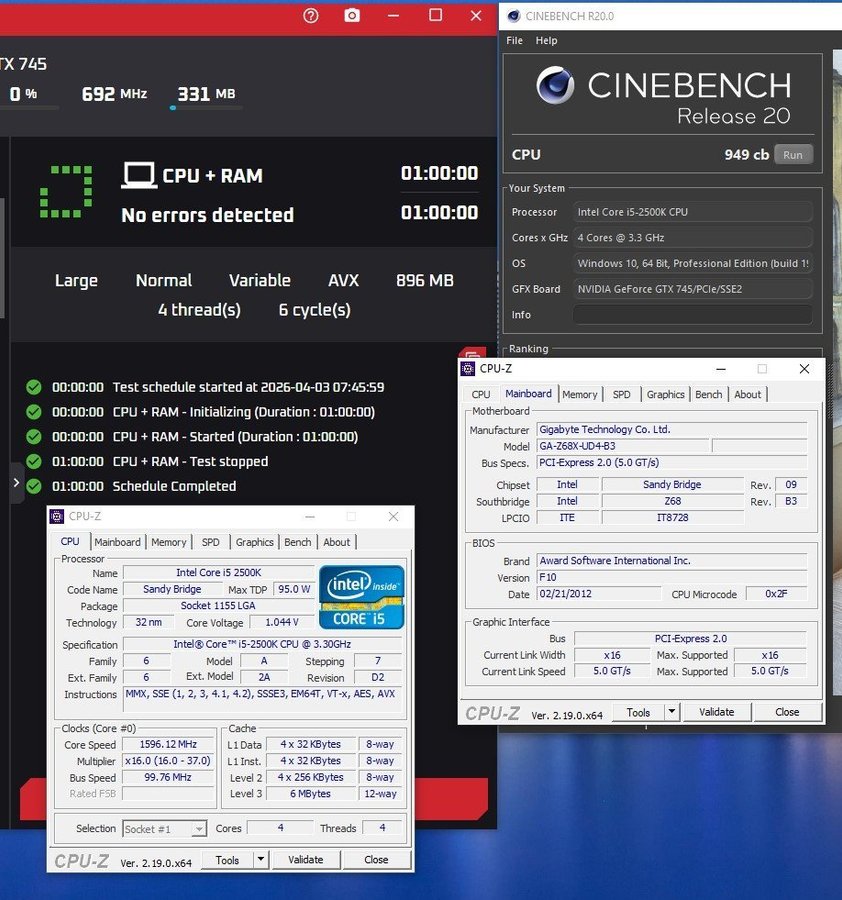Click the checkmark next to Schedule Completed
Screen dimensions: 842x900
tap(34, 486)
